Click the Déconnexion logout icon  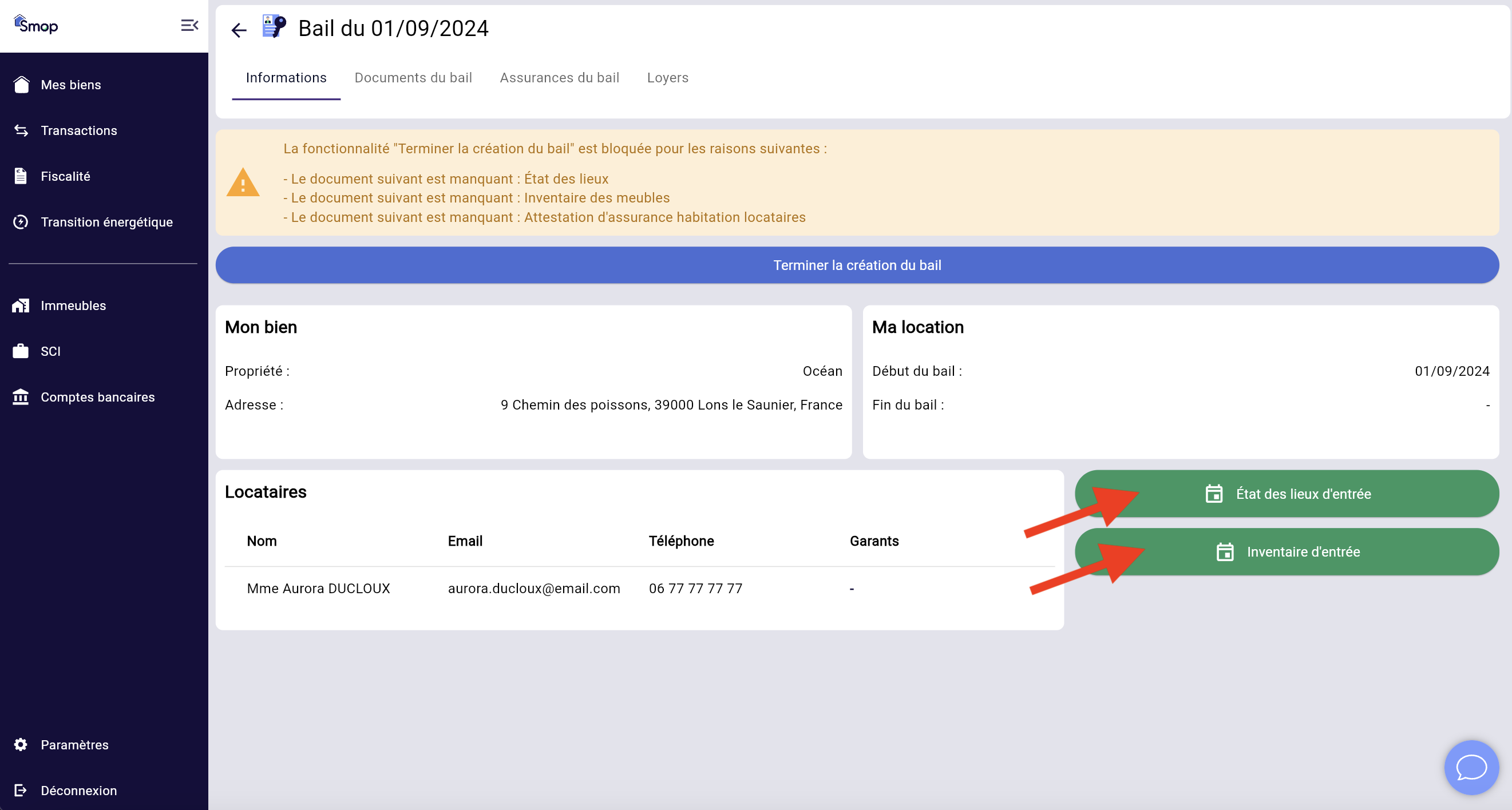coord(21,791)
